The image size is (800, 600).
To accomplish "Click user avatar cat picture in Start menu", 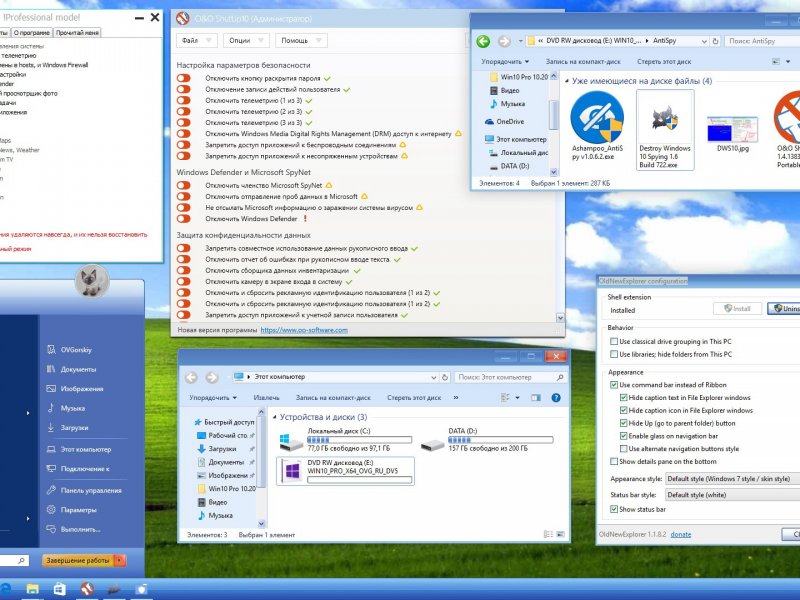I will 92,281.
